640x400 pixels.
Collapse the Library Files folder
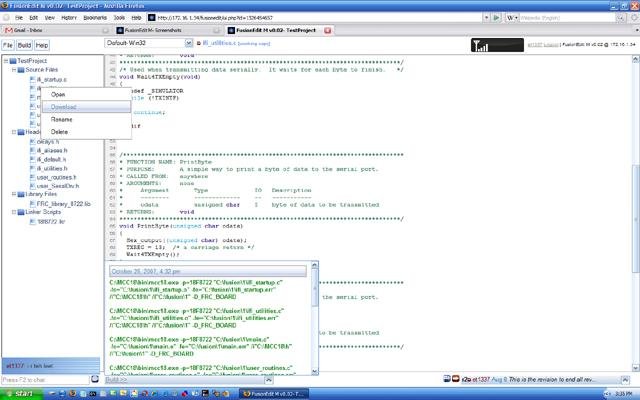pyautogui.click(x=13, y=194)
